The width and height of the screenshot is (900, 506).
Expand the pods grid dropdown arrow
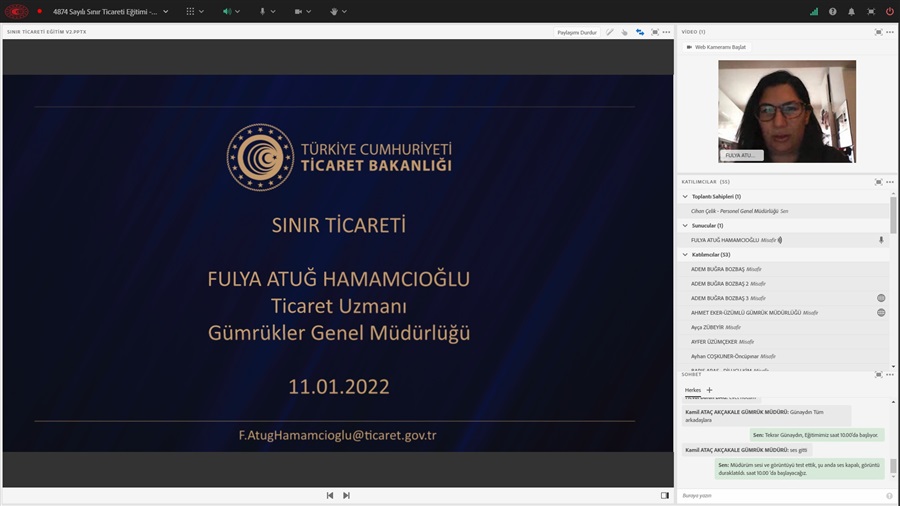coord(201,11)
